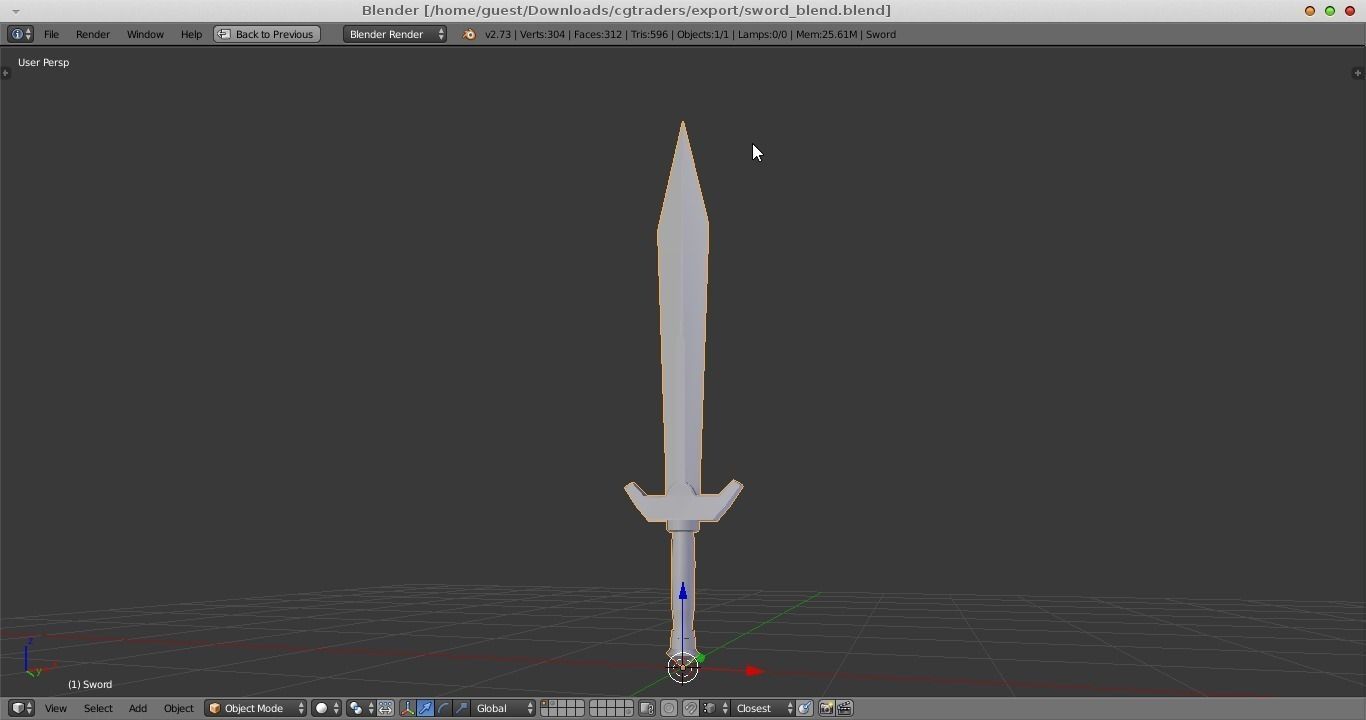1366x720 pixels.
Task: Maximize the window with green button
Action: click(x=1330, y=11)
